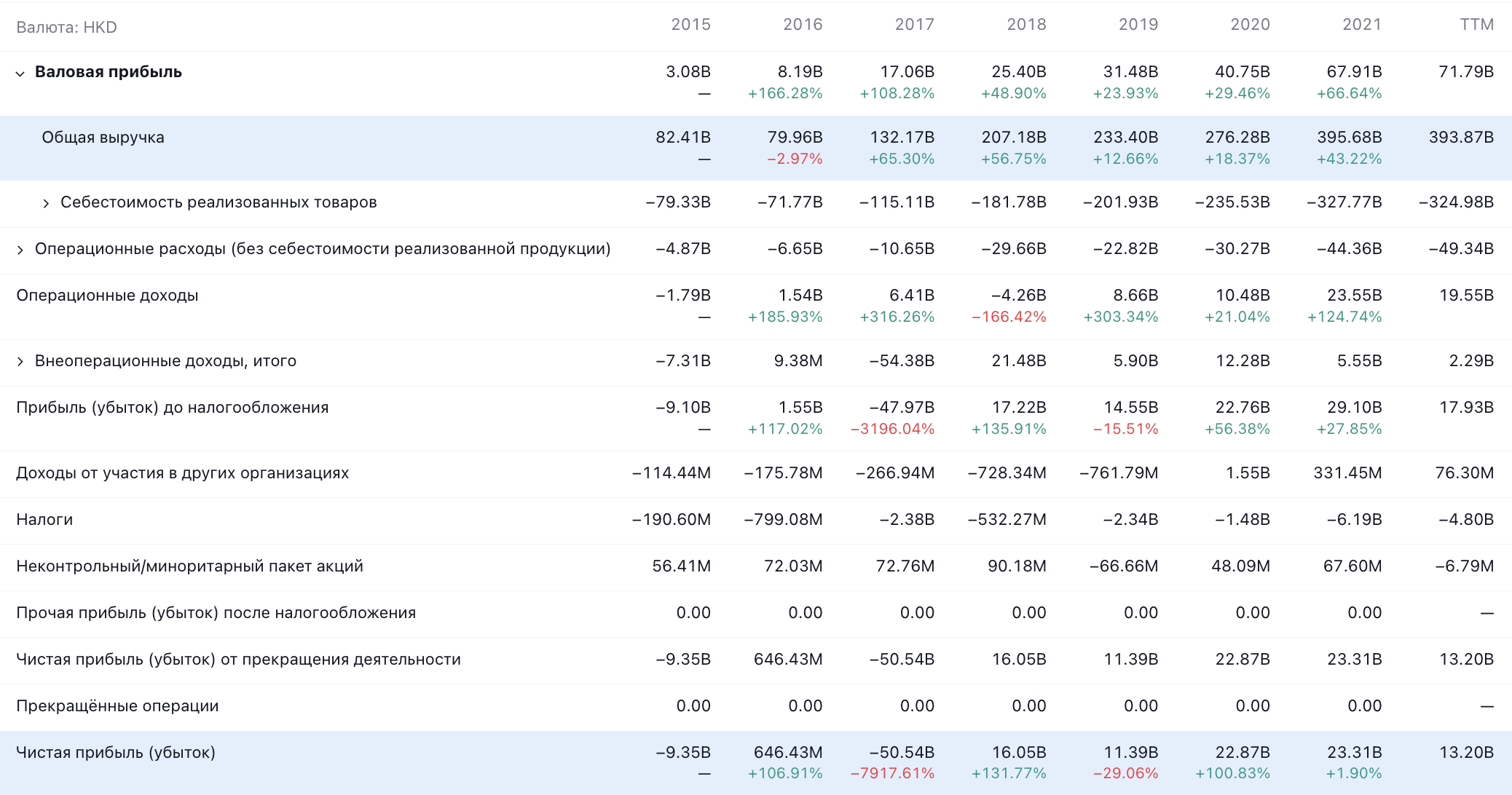
Task: Click the 393.87B TTM revenue value
Action: tap(1461, 138)
